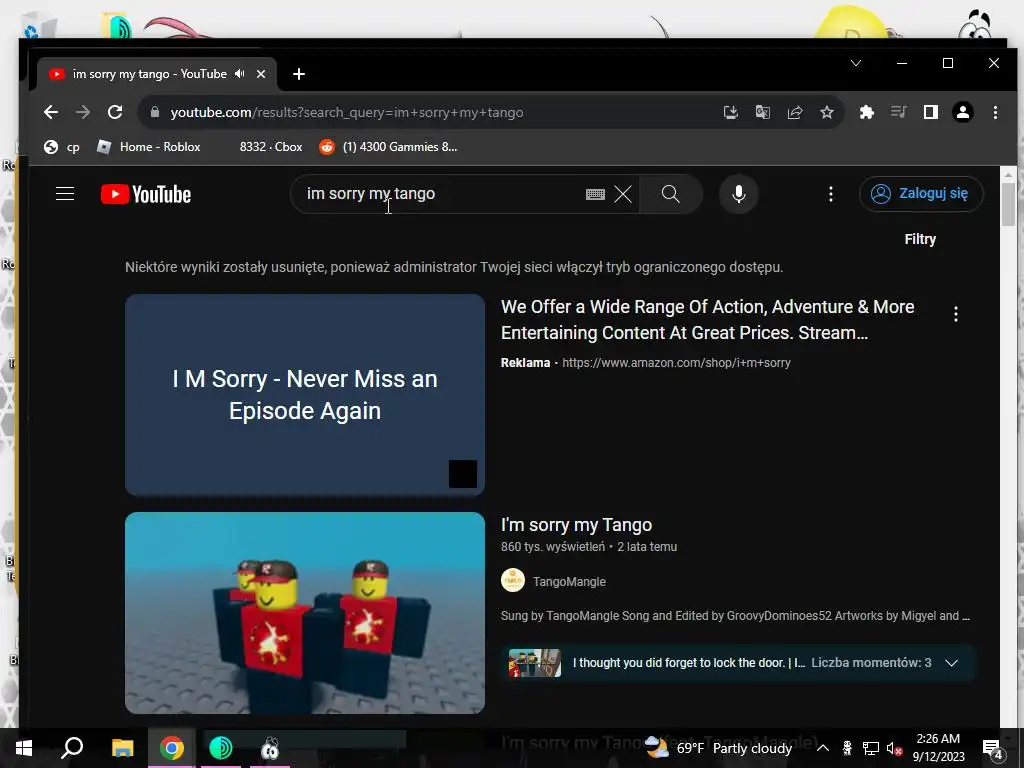Click the browser forward arrow
Viewport: 1024px width, 768px height.
coord(83,112)
